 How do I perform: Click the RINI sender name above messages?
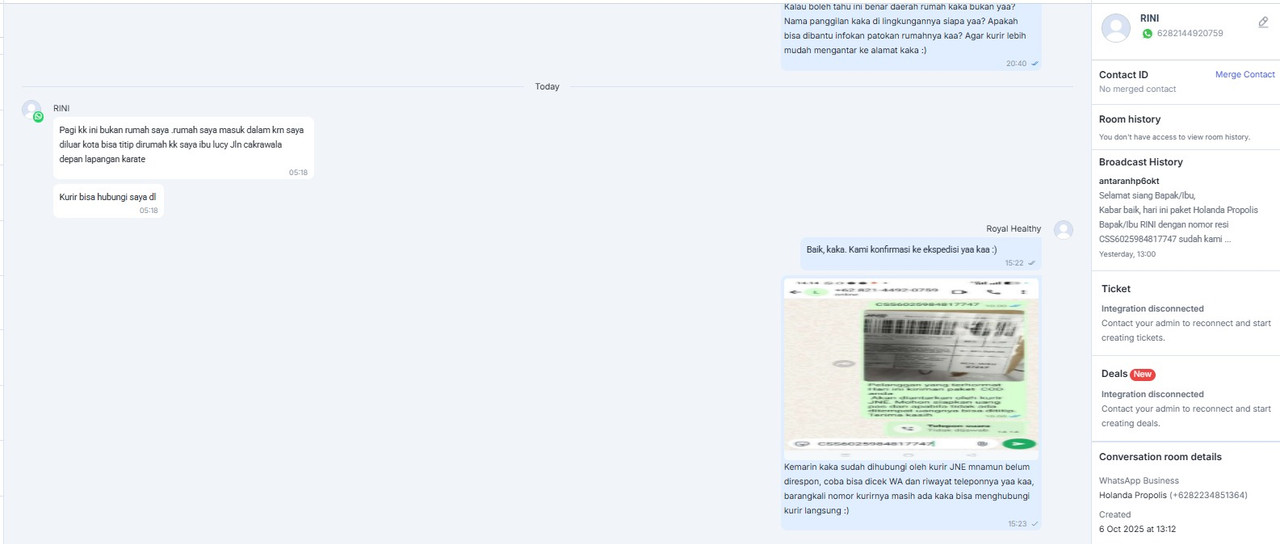pos(62,108)
